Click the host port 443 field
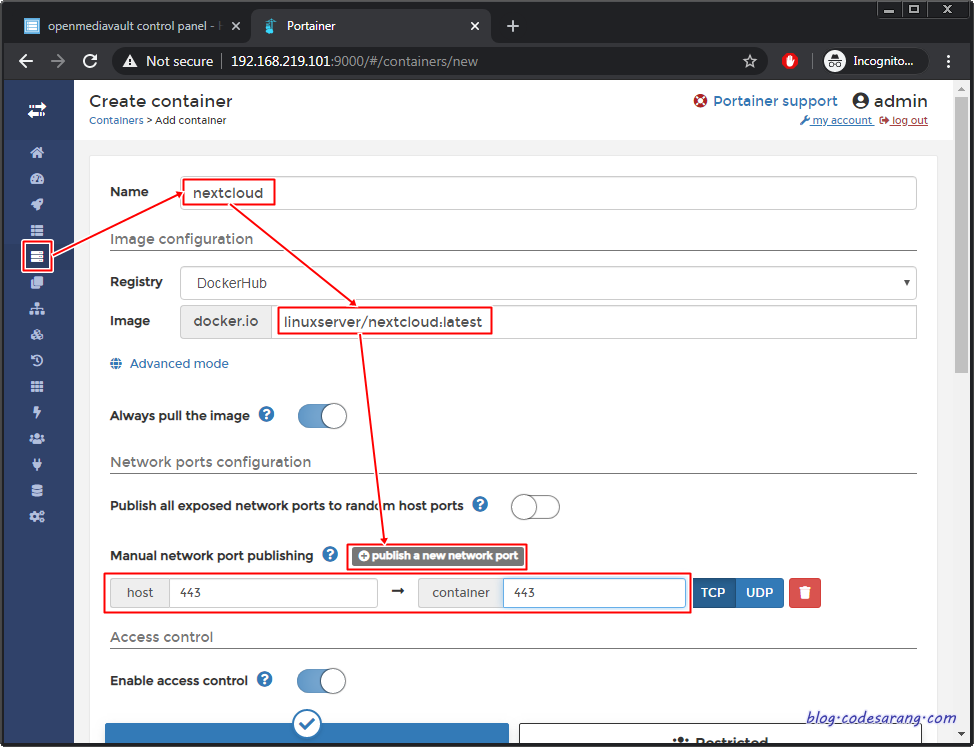 pos(273,592)
